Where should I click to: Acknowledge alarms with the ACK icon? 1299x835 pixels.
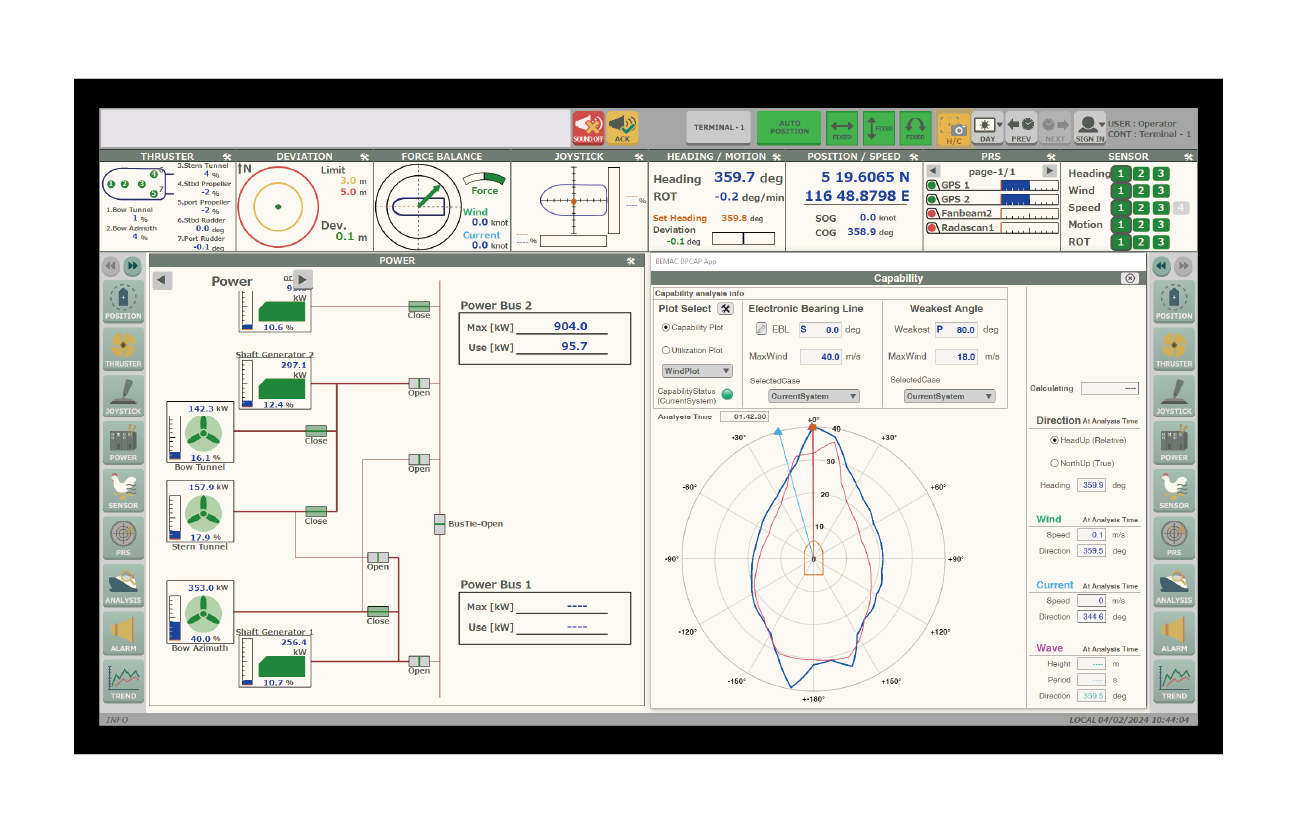click(622, 128)
